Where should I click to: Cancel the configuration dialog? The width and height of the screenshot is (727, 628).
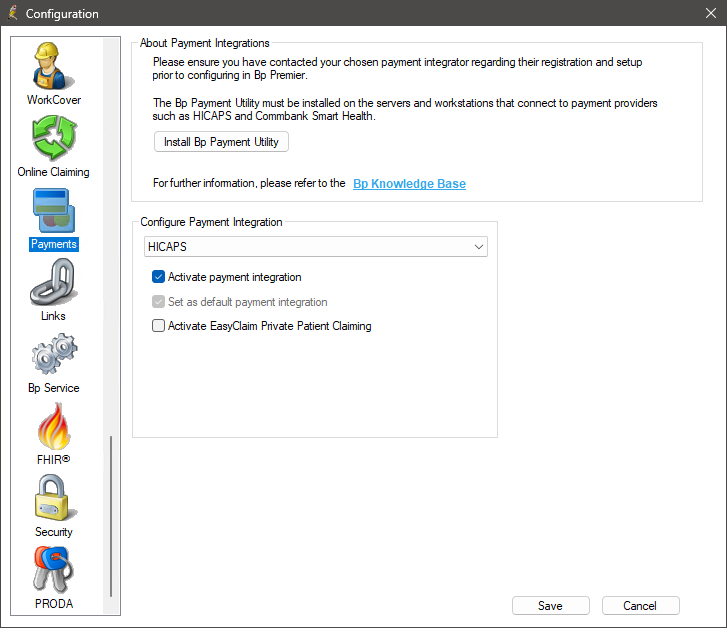tap(640, 606)
